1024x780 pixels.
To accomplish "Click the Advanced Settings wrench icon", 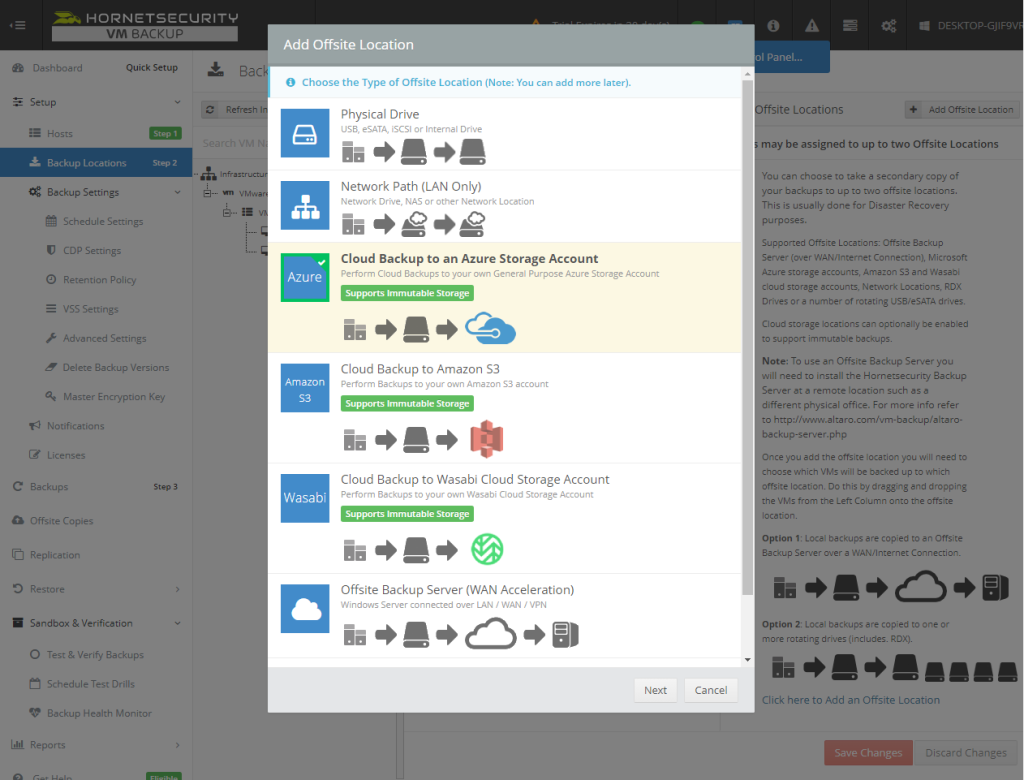I will pos(51,338).
